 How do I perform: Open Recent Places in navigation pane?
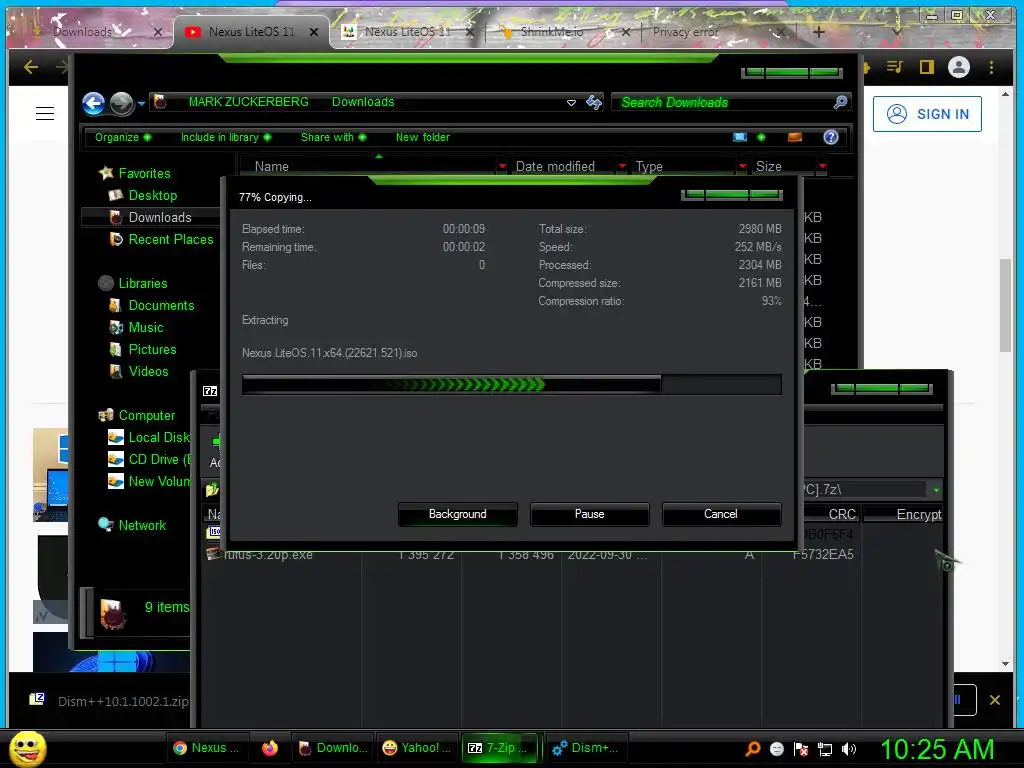tap(170, 240)
